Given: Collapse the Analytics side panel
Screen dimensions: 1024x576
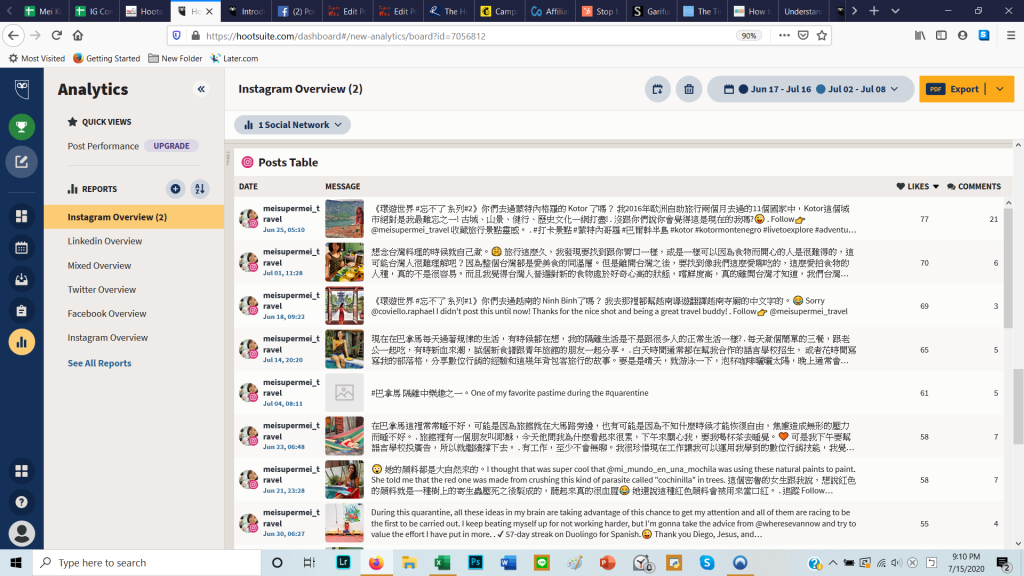Looking at the screenshot, I should tap(201, 89).
